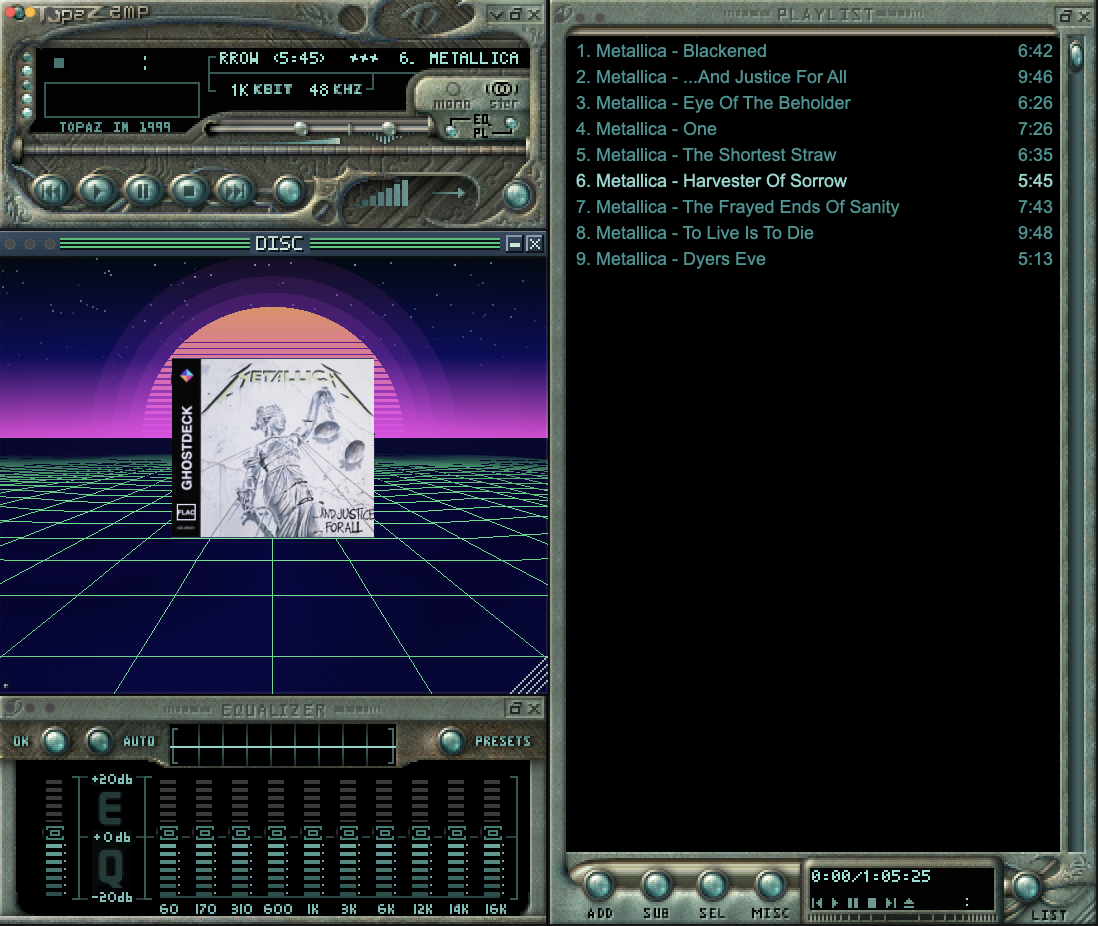The width and height of the screenshot is (1098, 926).
Task: Click playlist mini pause icon
Action: 853,903
